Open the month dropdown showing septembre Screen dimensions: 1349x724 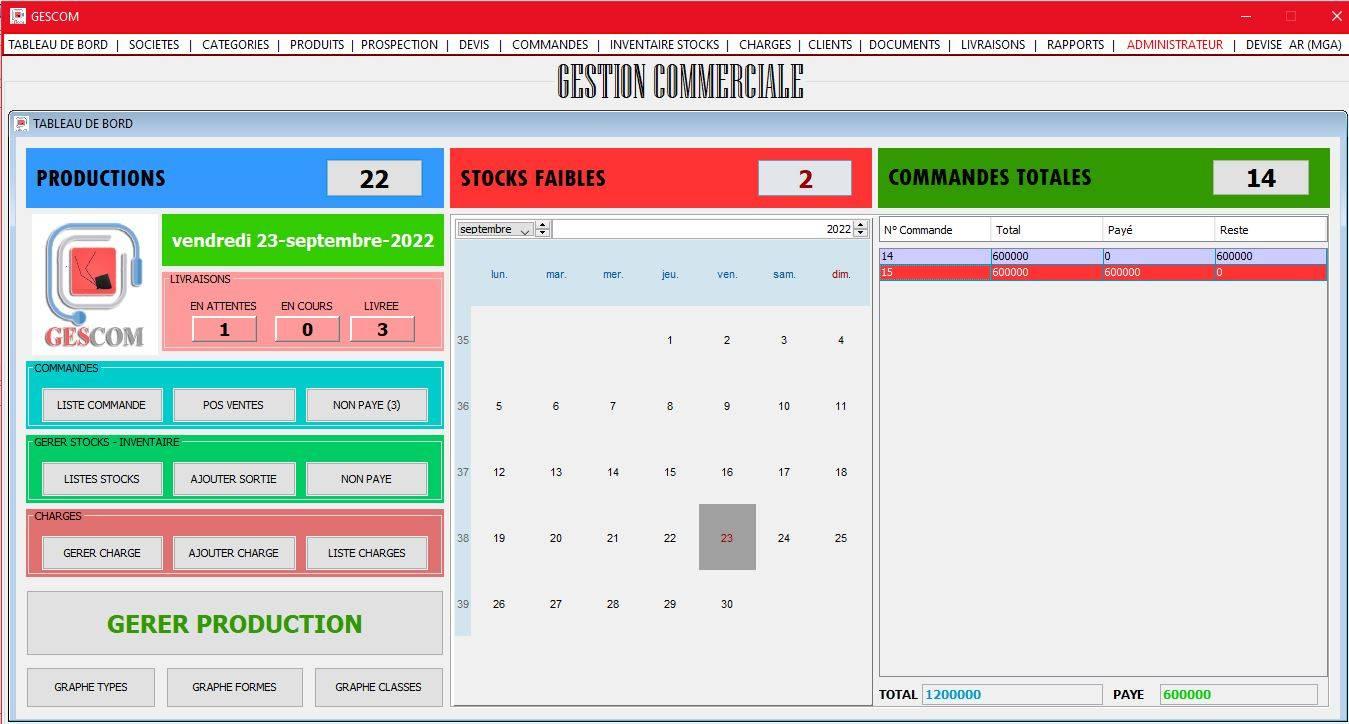click(x=495, y=229)
